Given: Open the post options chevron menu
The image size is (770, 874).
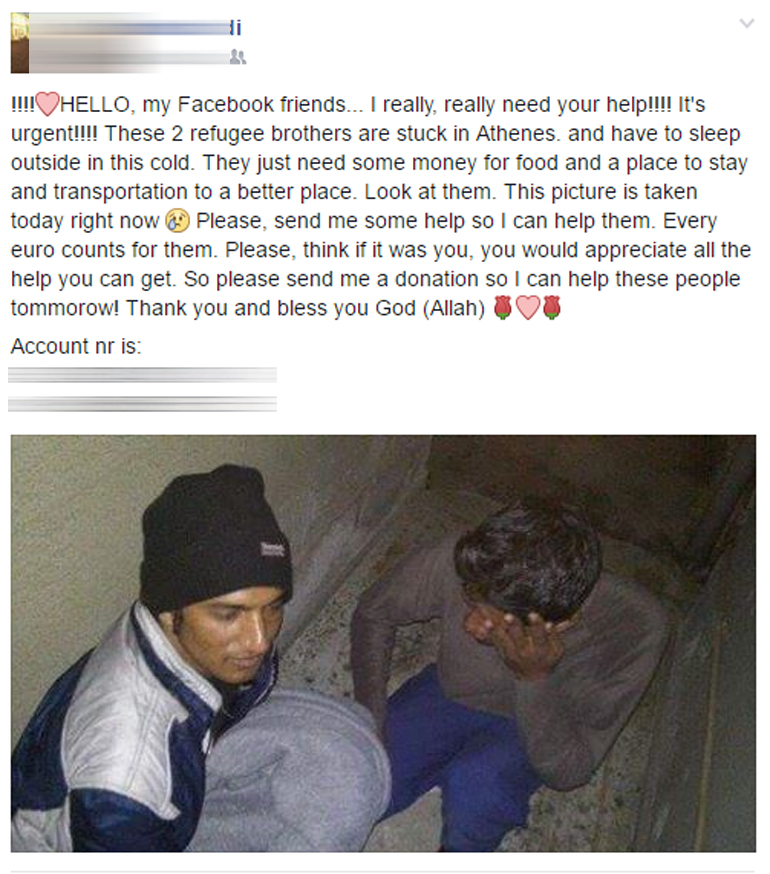Looking at the screenshot, I should point(747,23).
